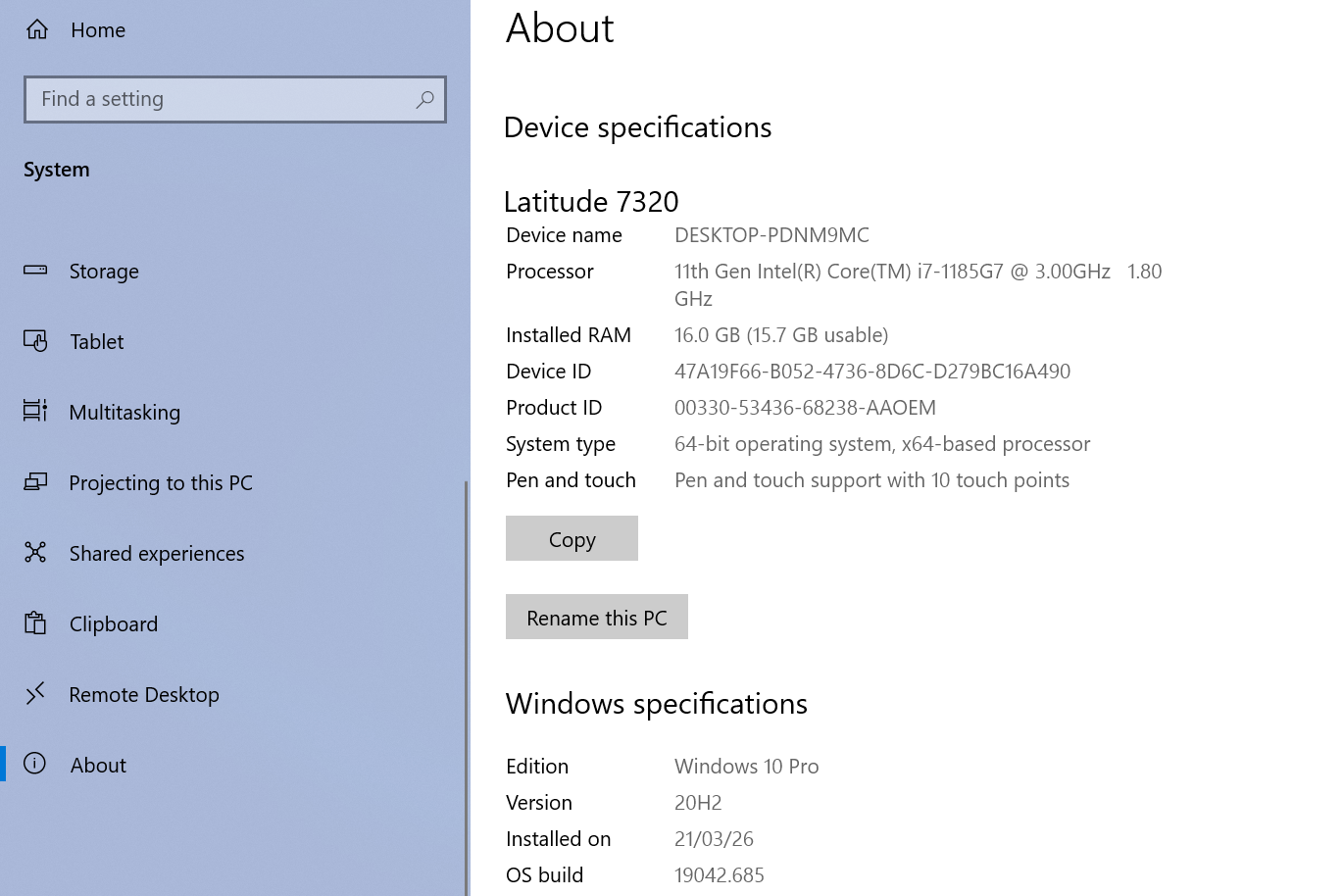Select Multitasking in the sidebar
The image size is (1343, 896).
point(124,413)
